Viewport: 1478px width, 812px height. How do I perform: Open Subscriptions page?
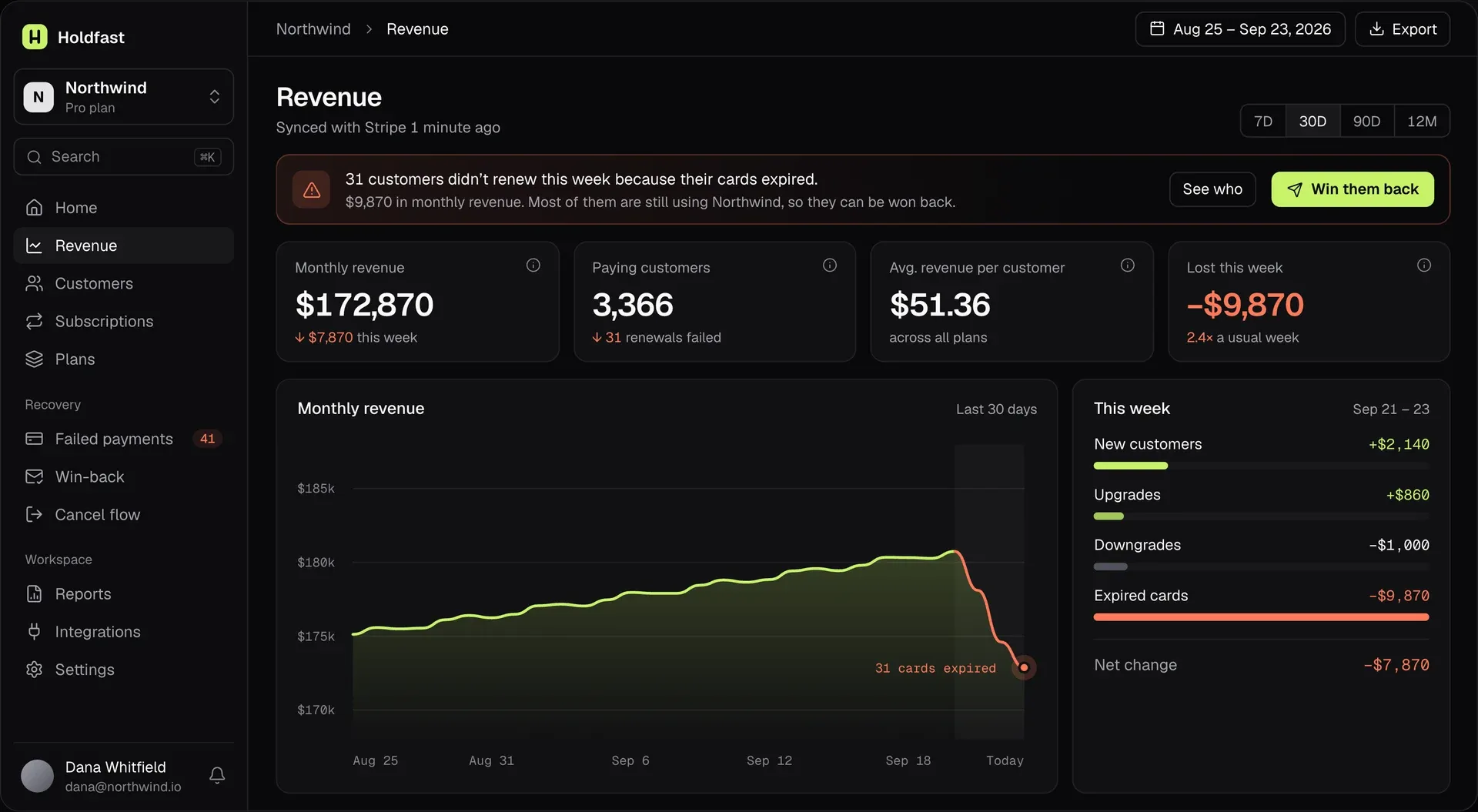coord(124,321)
